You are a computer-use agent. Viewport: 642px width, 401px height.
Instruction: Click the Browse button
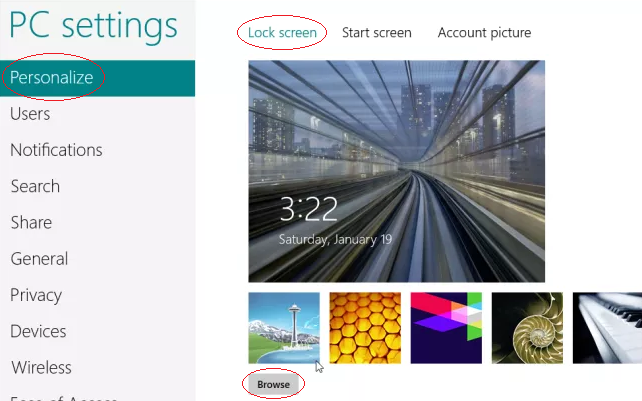[x=274, y=385]
